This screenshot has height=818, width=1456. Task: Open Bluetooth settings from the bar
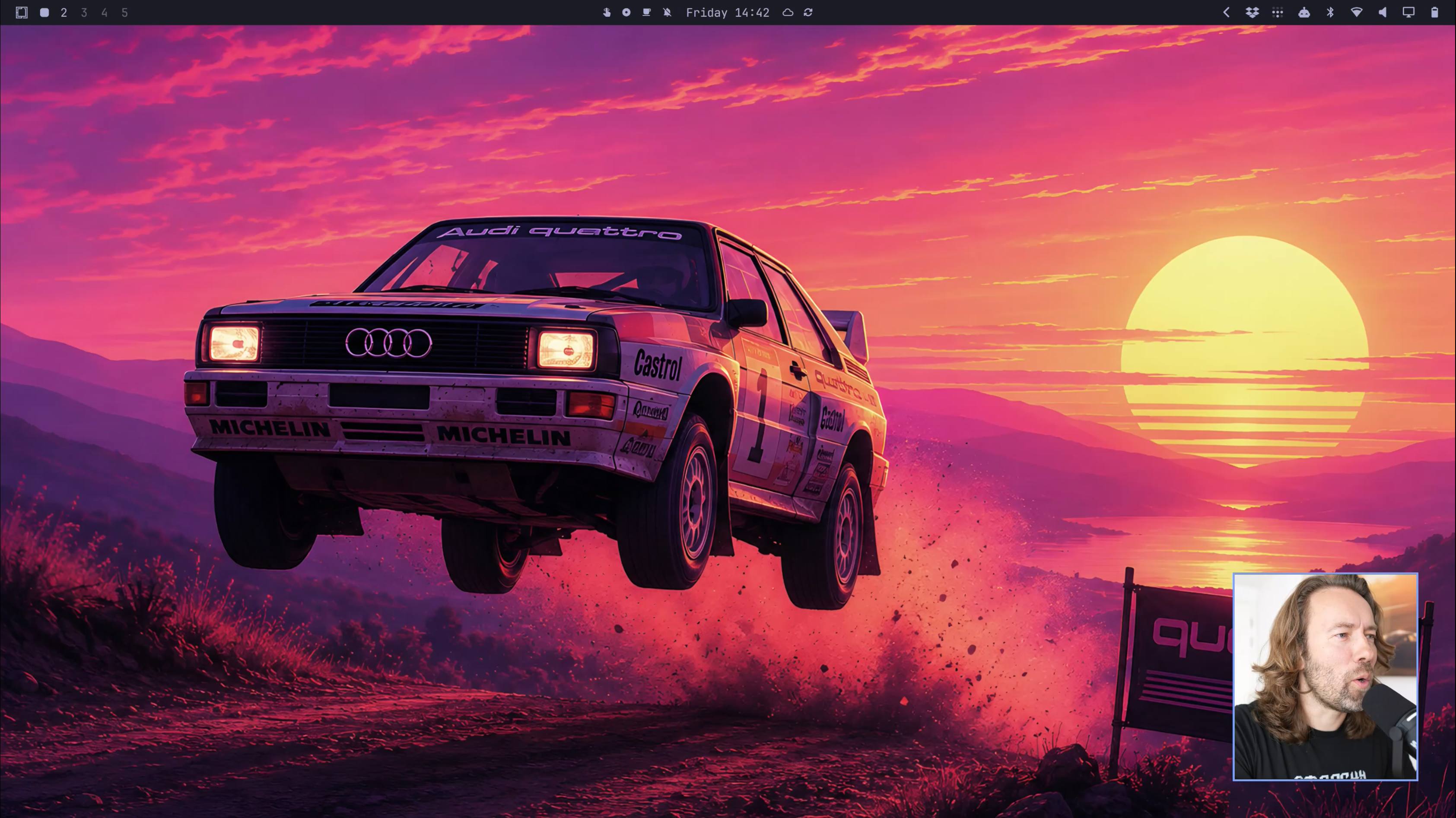point(1330,13)
